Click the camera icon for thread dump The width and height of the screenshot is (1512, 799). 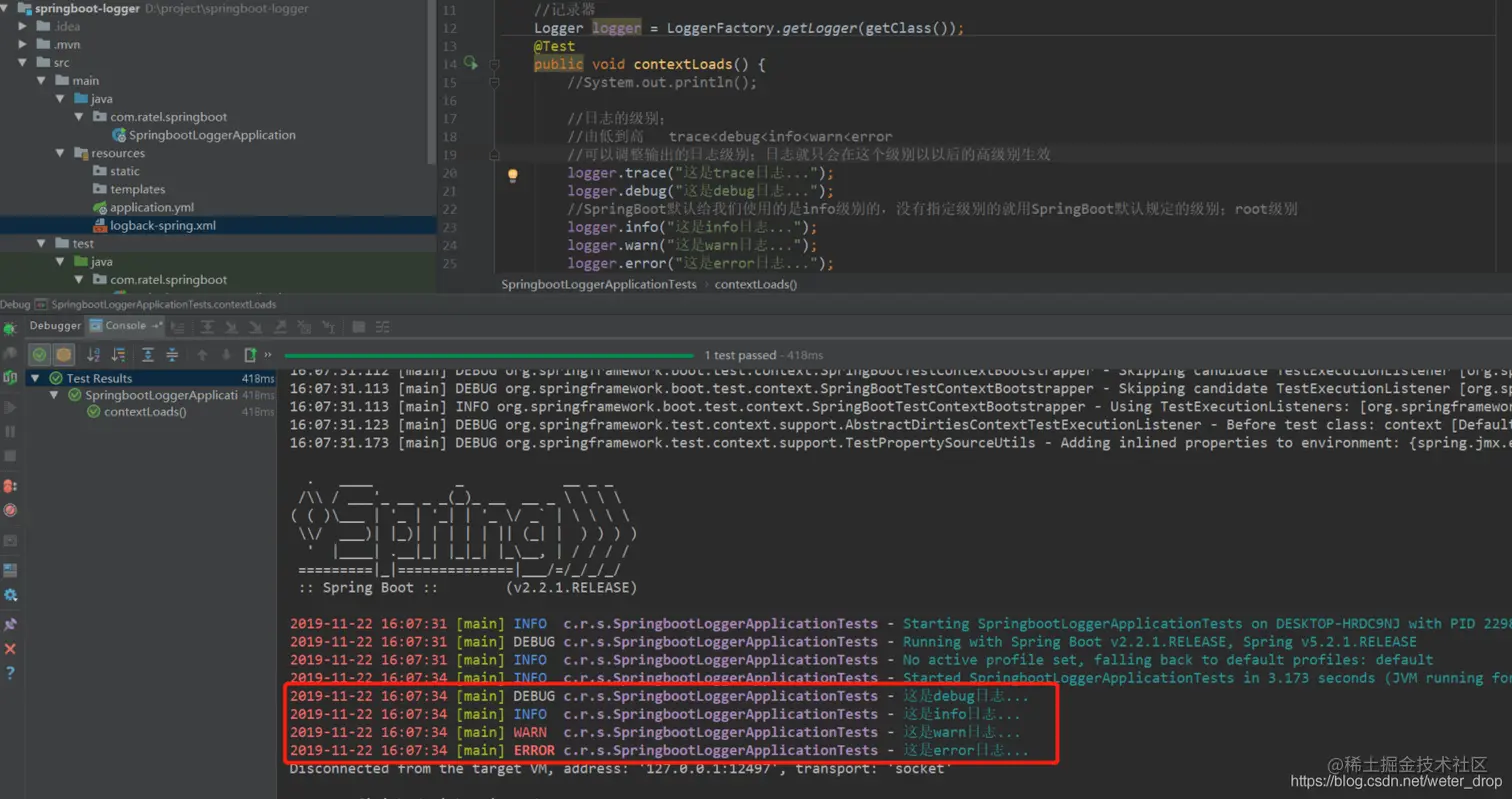point(10,540)
